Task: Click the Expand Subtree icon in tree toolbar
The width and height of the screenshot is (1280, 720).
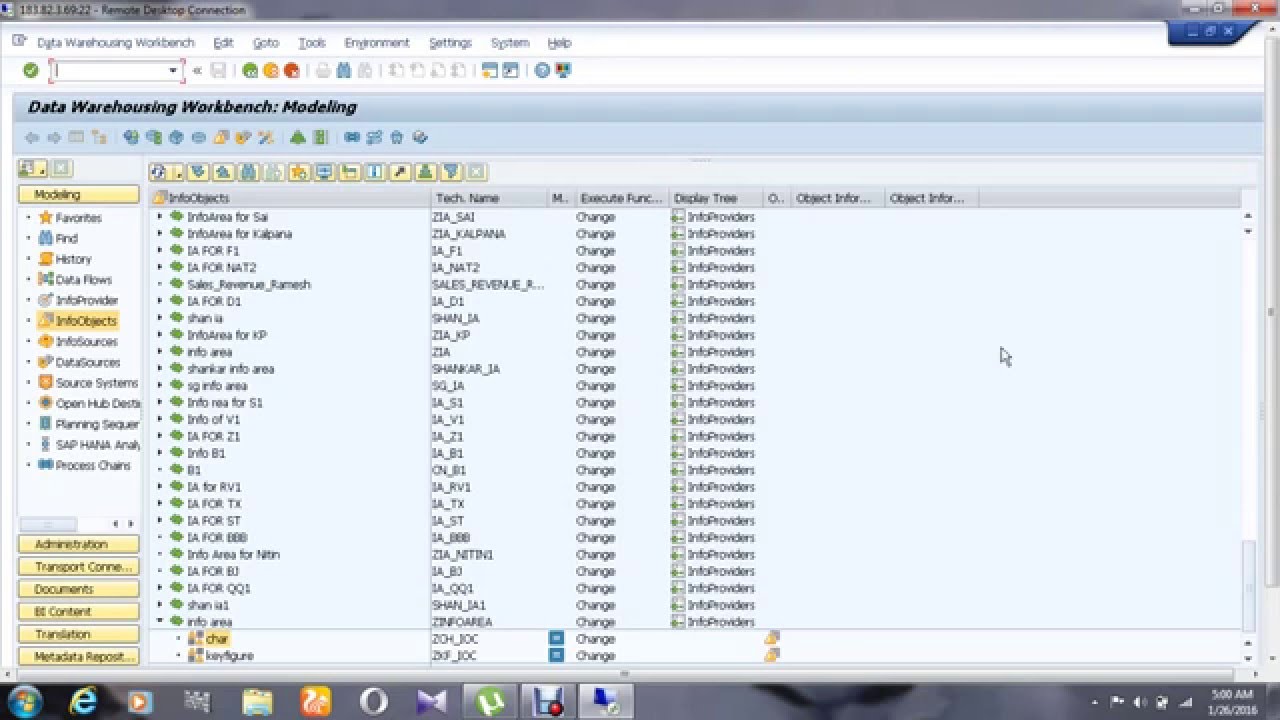Action: click(x=197, y=172)
